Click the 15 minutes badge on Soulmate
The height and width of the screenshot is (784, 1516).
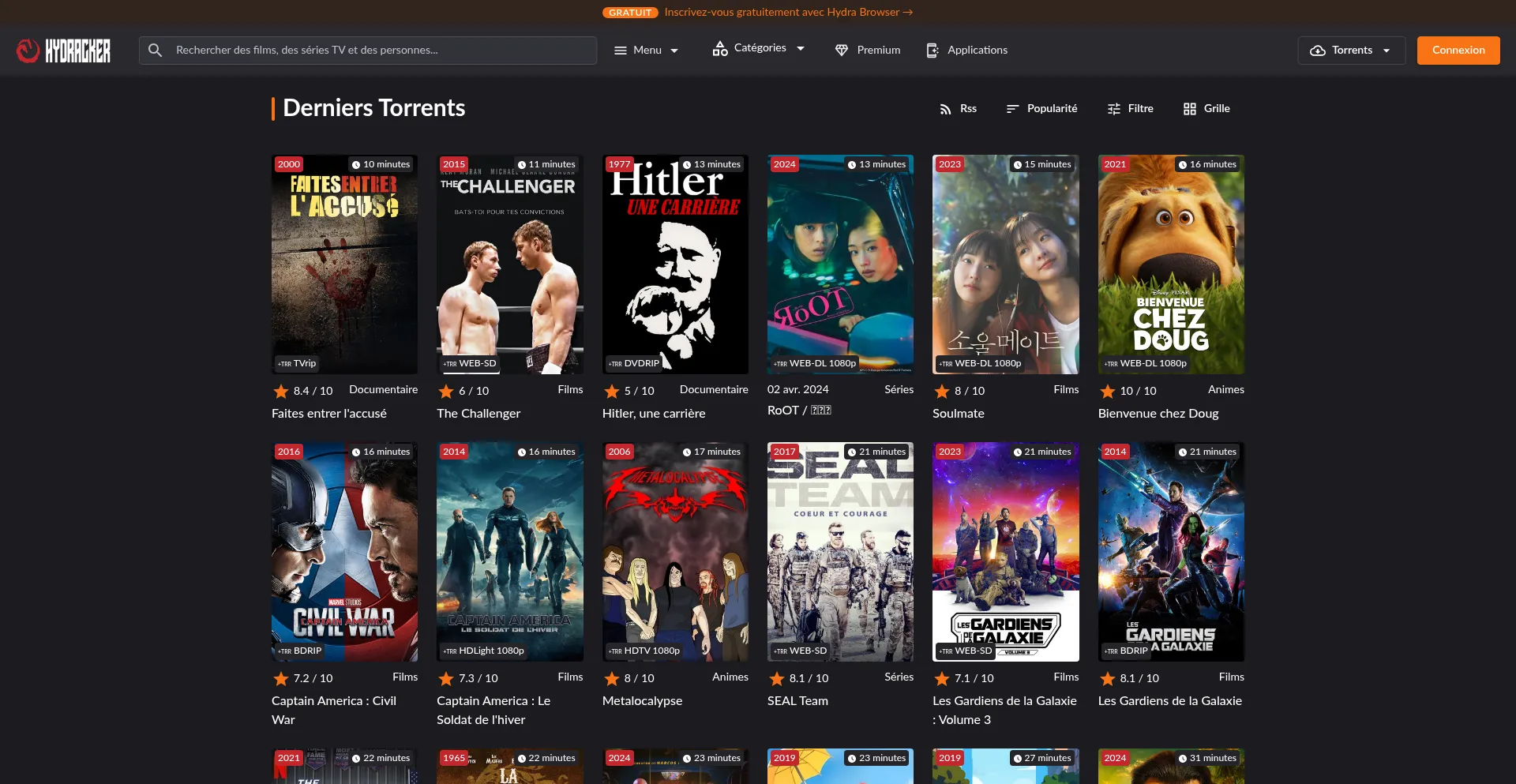(1042, 164)
